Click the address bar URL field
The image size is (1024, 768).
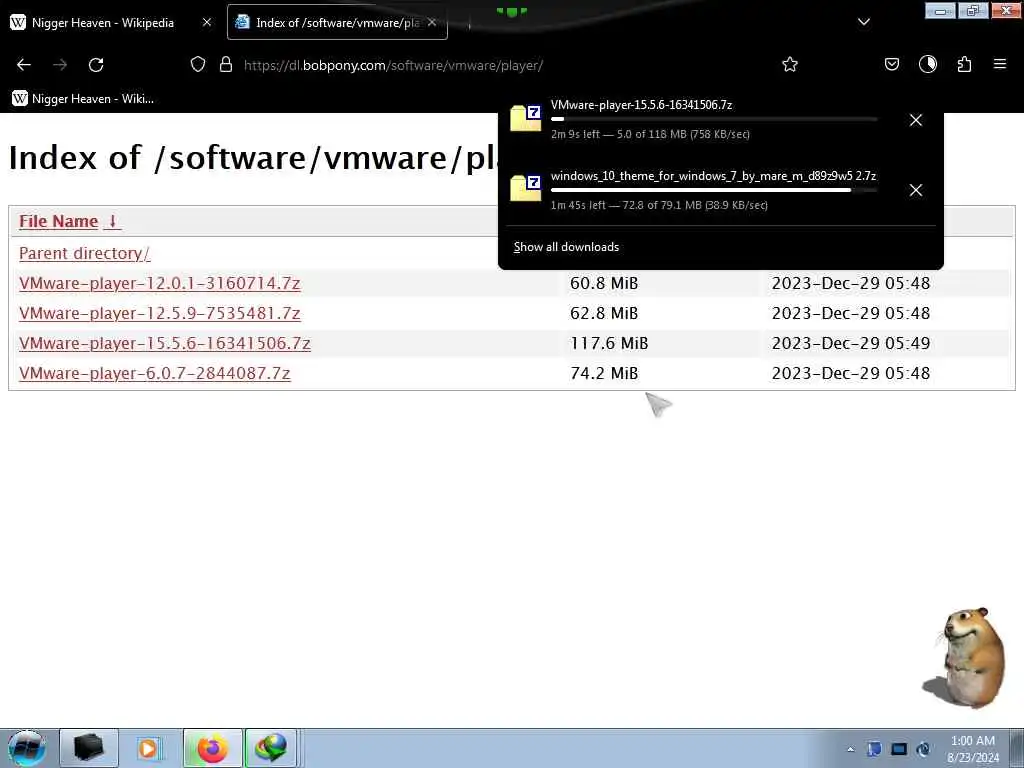tap(393, 65)
